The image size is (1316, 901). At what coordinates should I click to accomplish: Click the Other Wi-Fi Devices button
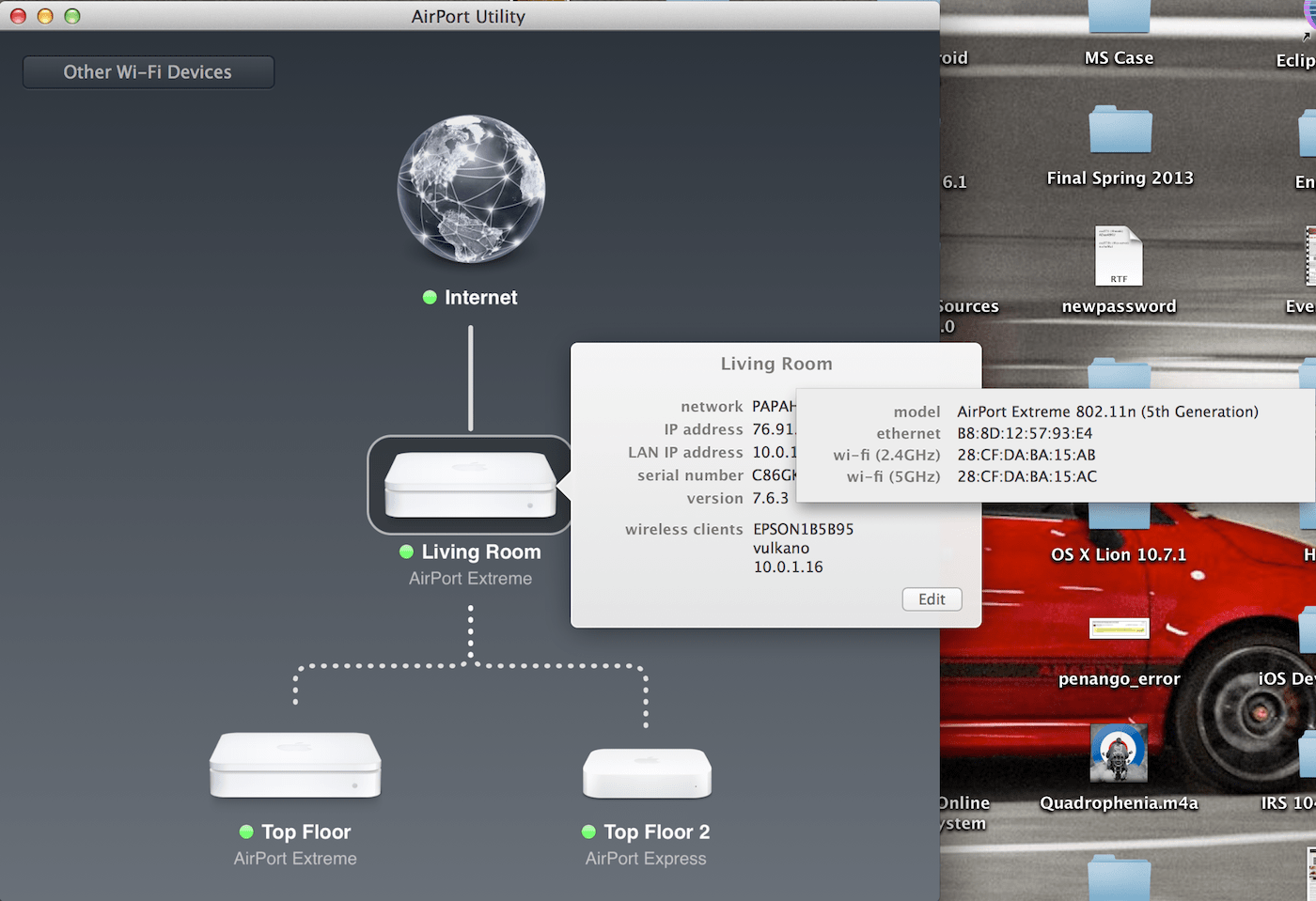tap(148, 71)
